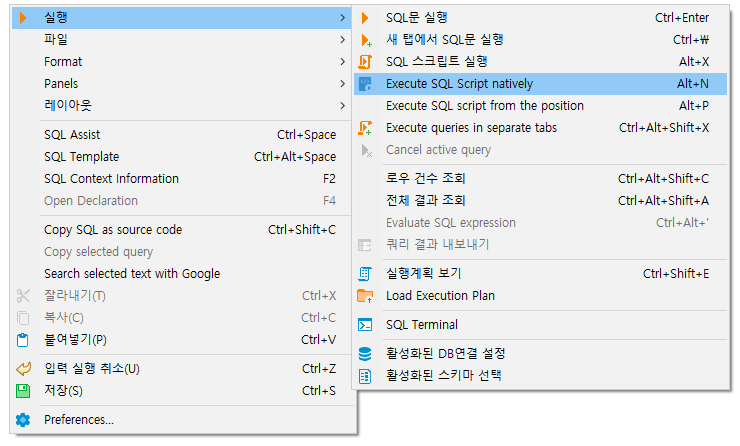Screen dimensions: 740x446
Task: Click the 실행계획 보기 plan icon
Action: [365, 274]
